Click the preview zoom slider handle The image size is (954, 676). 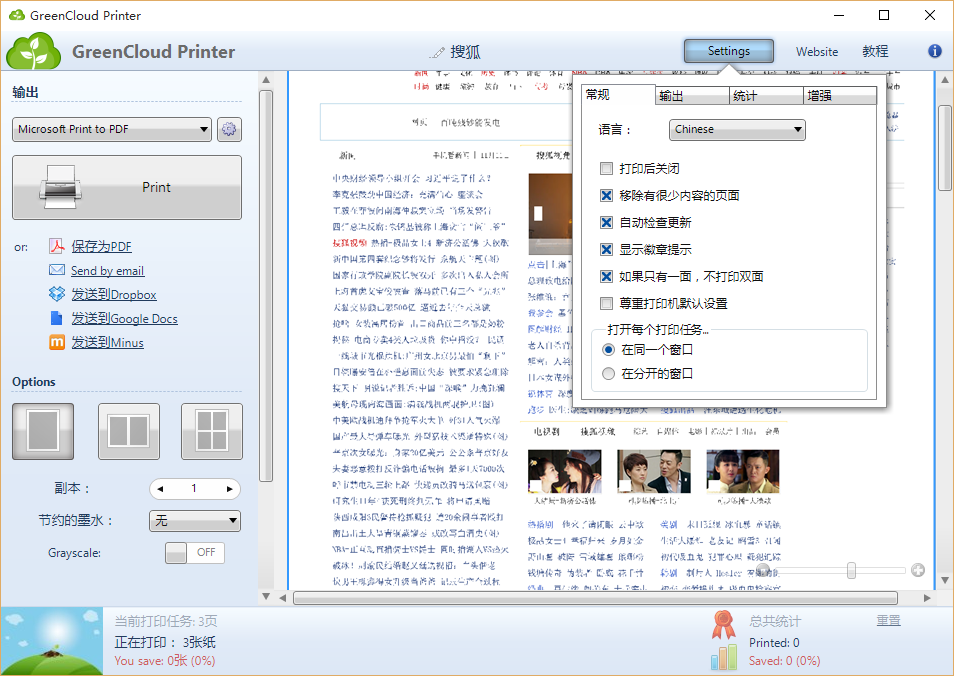851,570
